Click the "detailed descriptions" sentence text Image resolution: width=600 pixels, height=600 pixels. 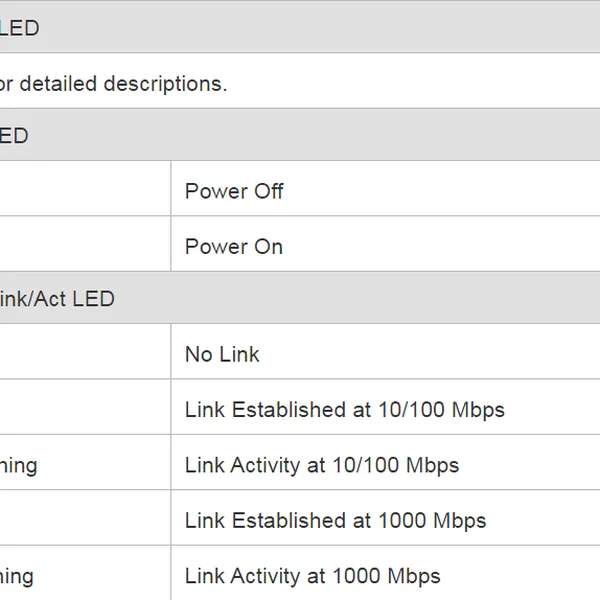pyautogui.click(x=114, y=84)
